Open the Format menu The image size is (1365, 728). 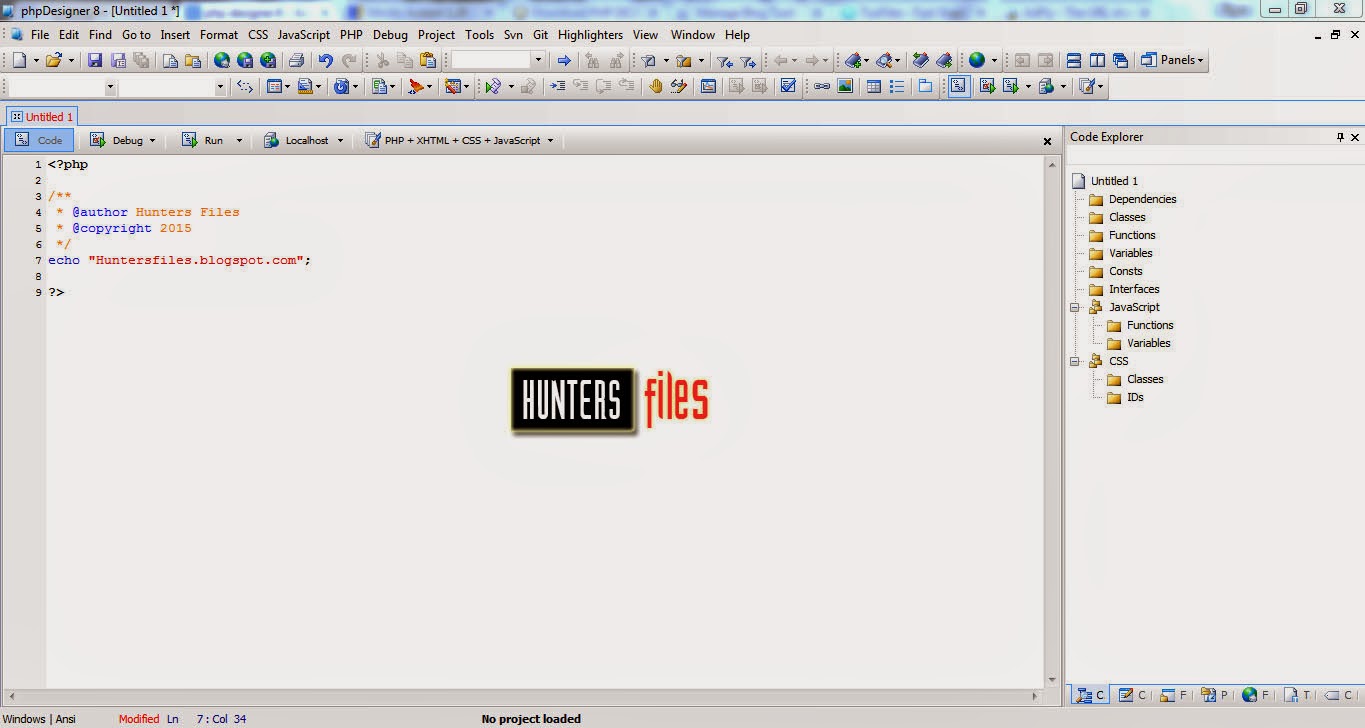pyautogui.click(x=219, y=34)
